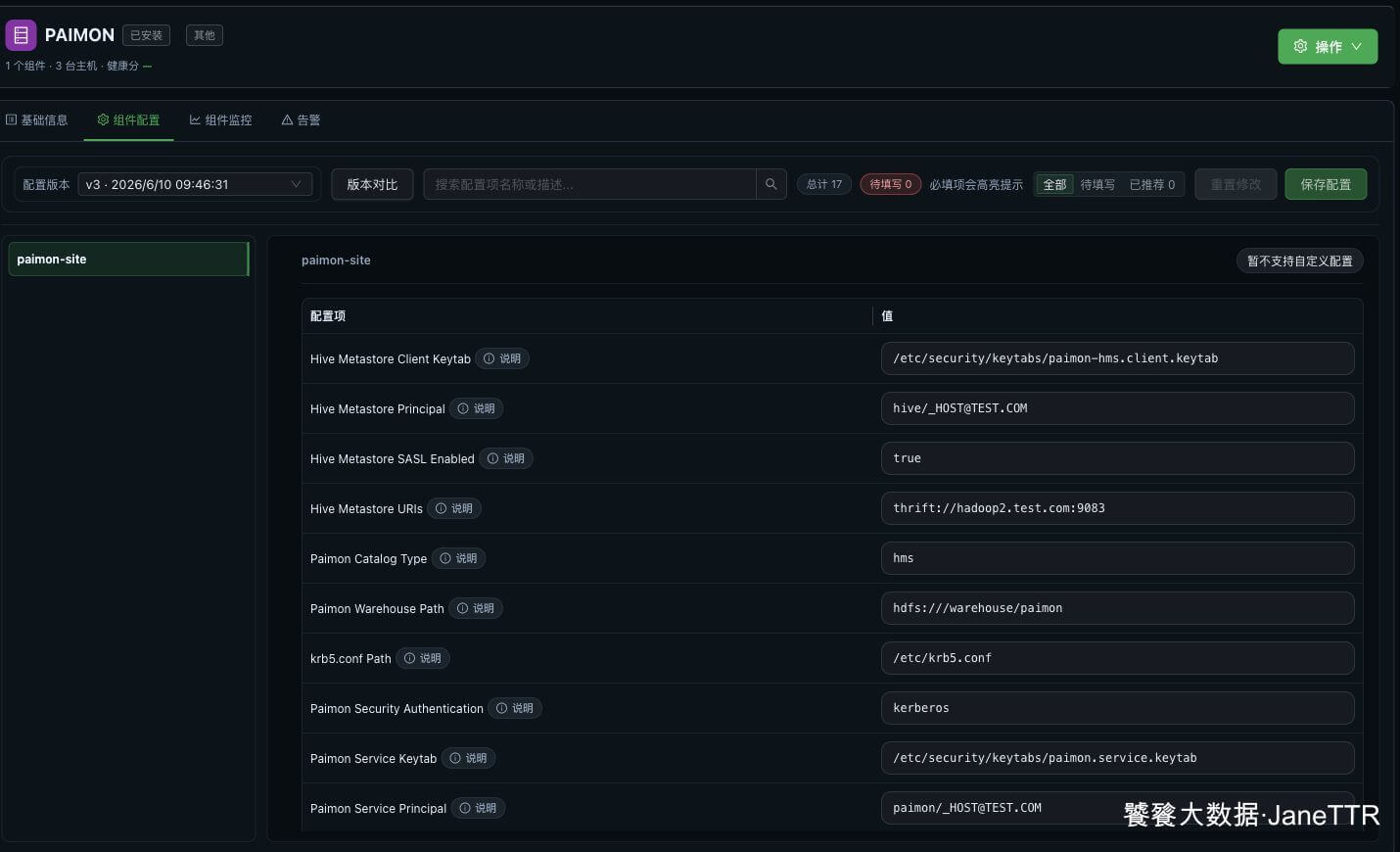Screen dimensions: 1400x852
Task: Click the 保存配置 button
Action: point(1326,184)
